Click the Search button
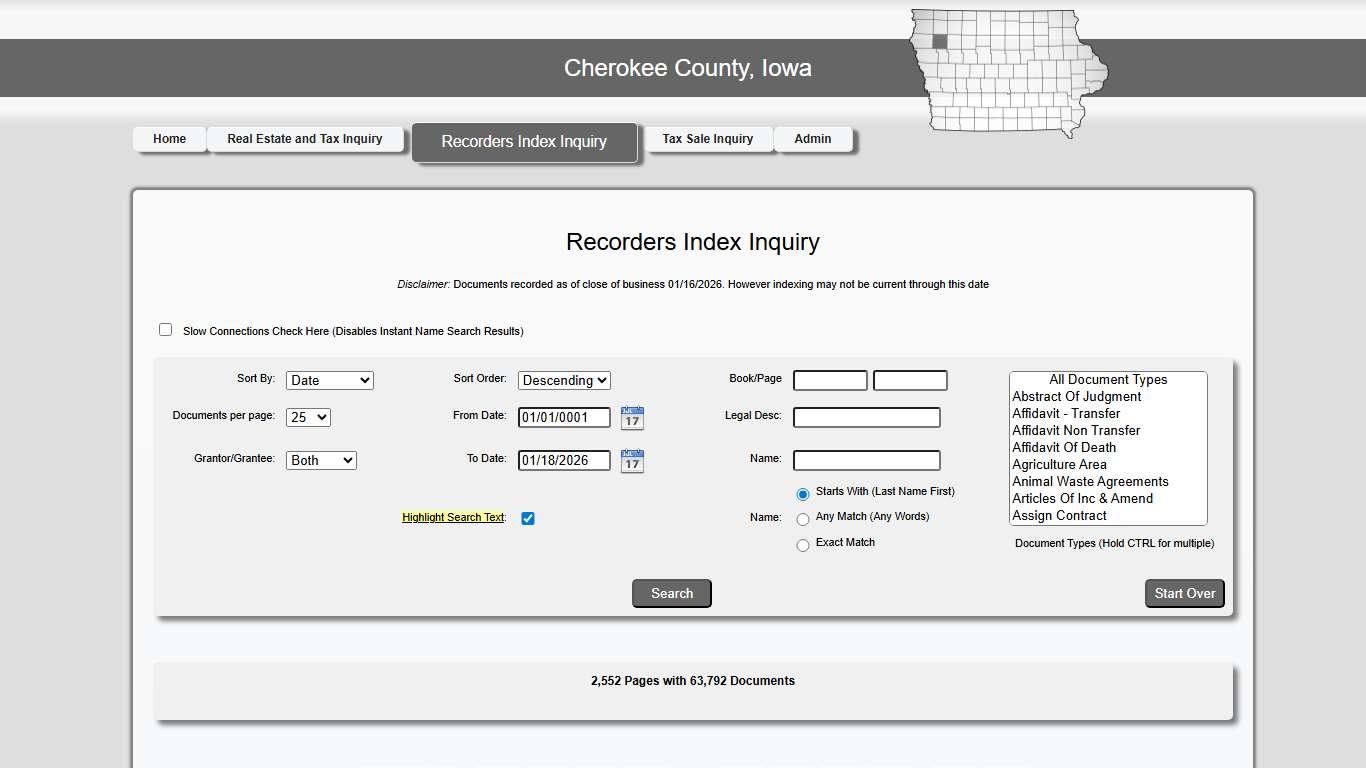The image size is (1366, 768). tap(671, 593)
